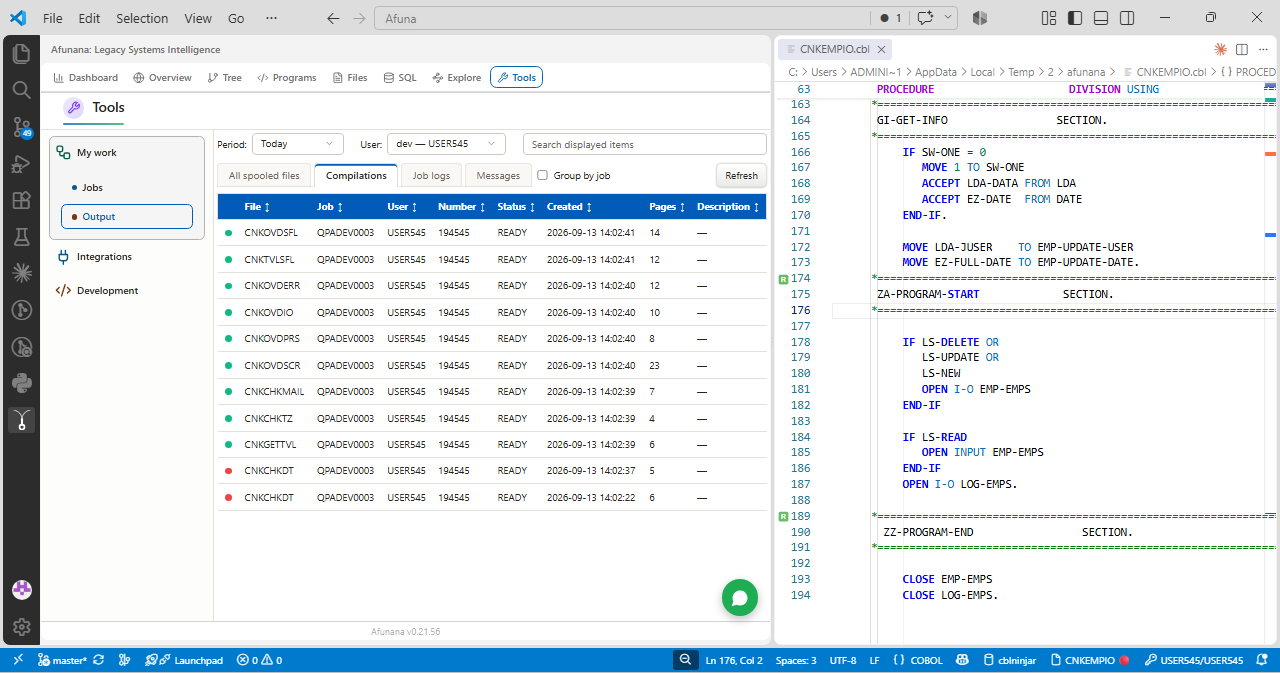Open the CNKCHKMAIL file row

click(x=492, y=391)
